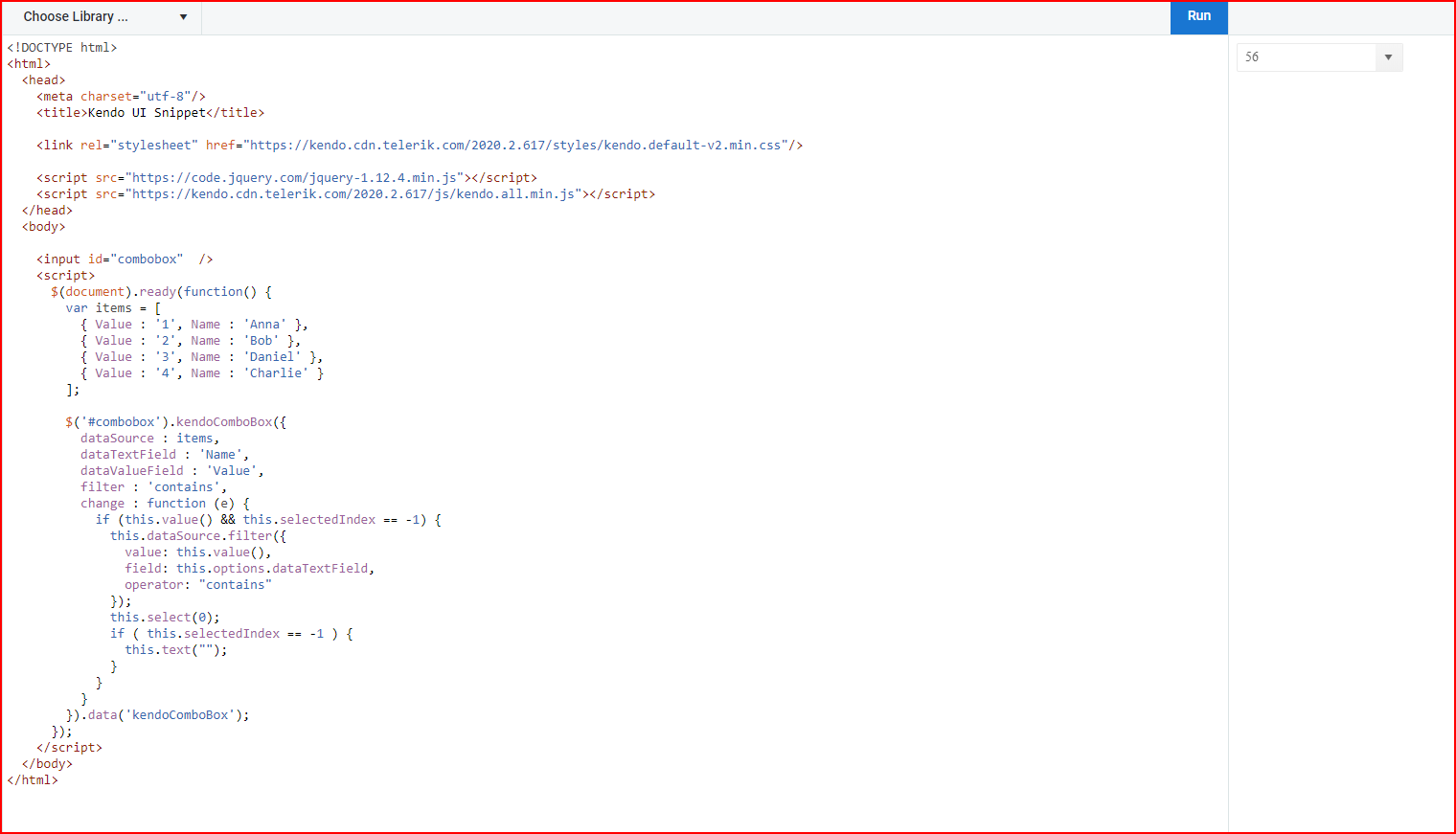This screenshot has height=834, width=1456.
Task: Click the $(document).ready line
Action: (x=162, y=292)
